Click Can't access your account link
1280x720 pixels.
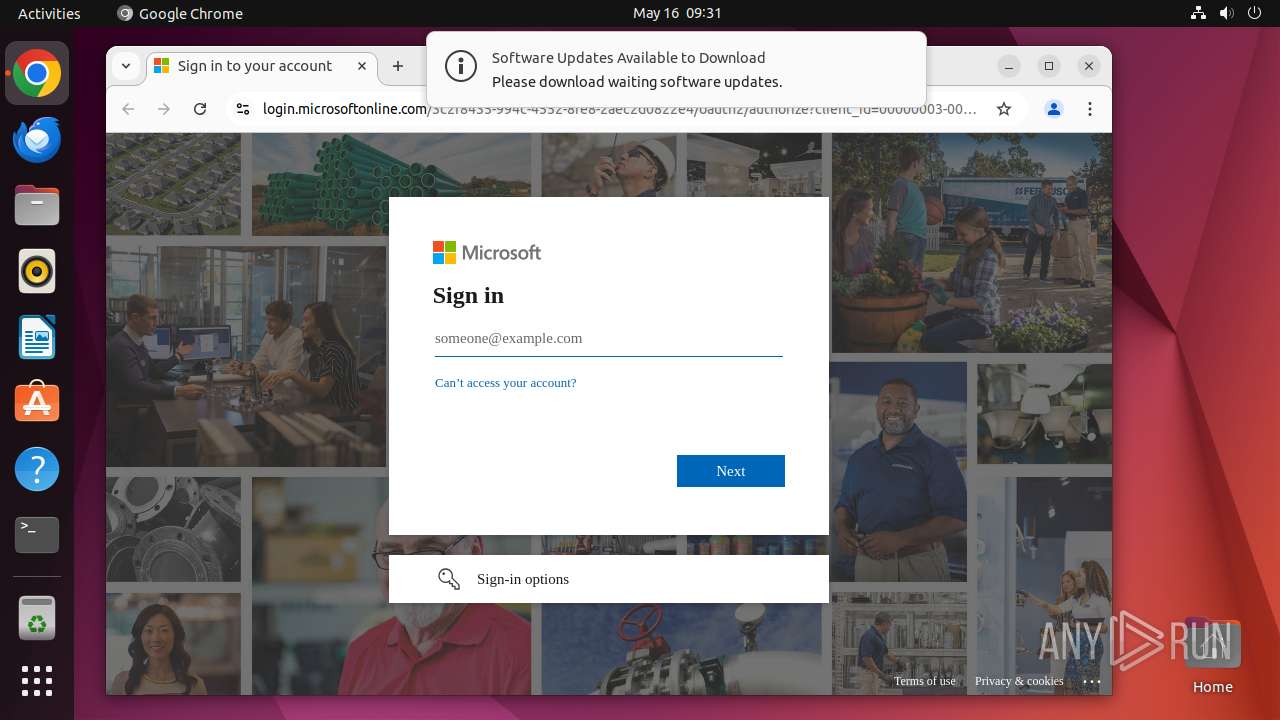[505, 383]
